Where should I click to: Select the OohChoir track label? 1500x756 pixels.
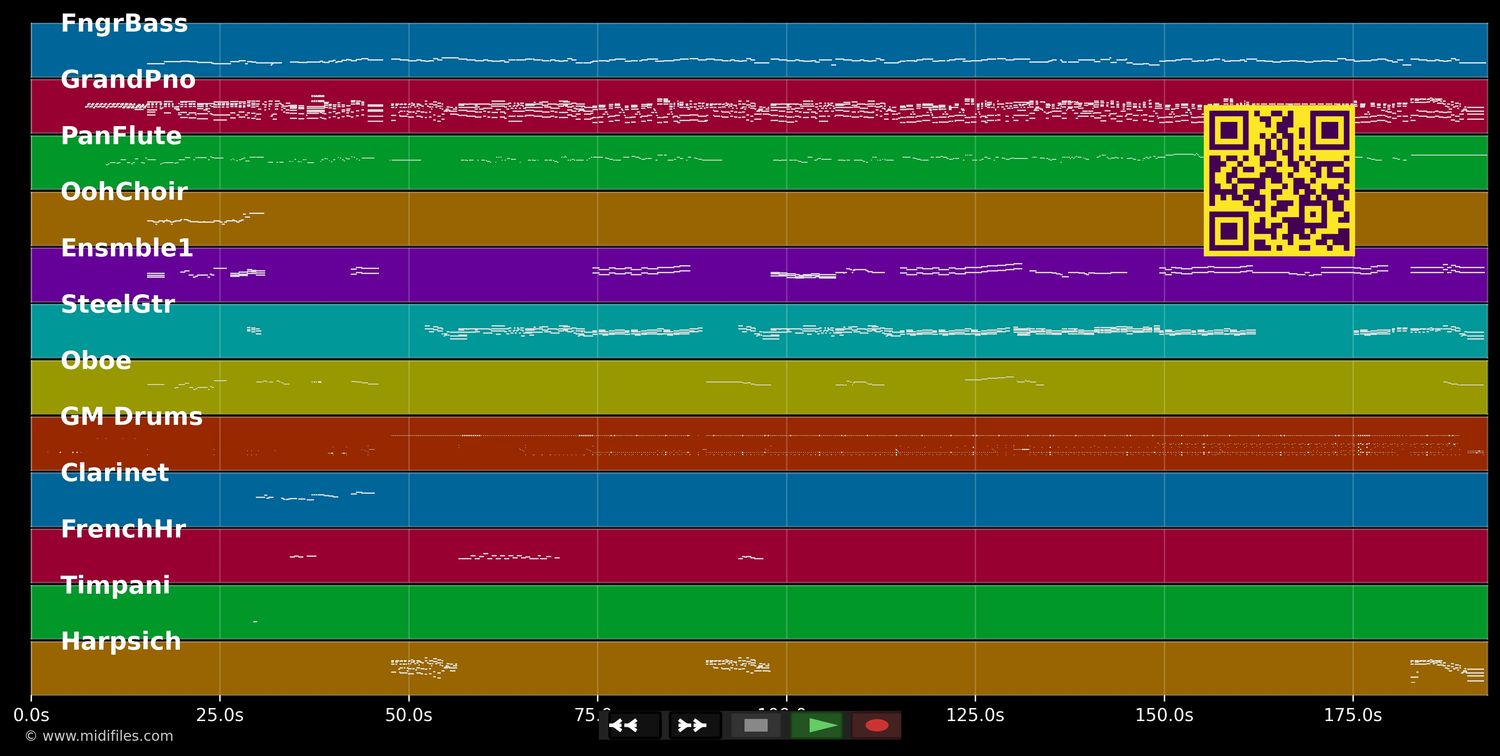124,192
